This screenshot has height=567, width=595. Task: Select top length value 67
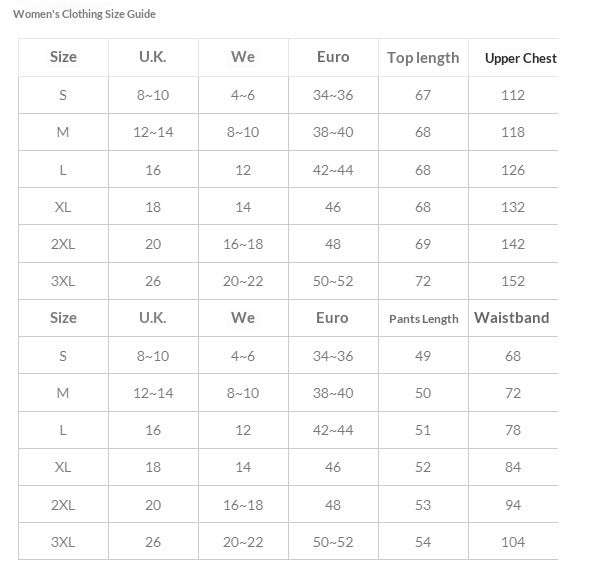point(423,95)
